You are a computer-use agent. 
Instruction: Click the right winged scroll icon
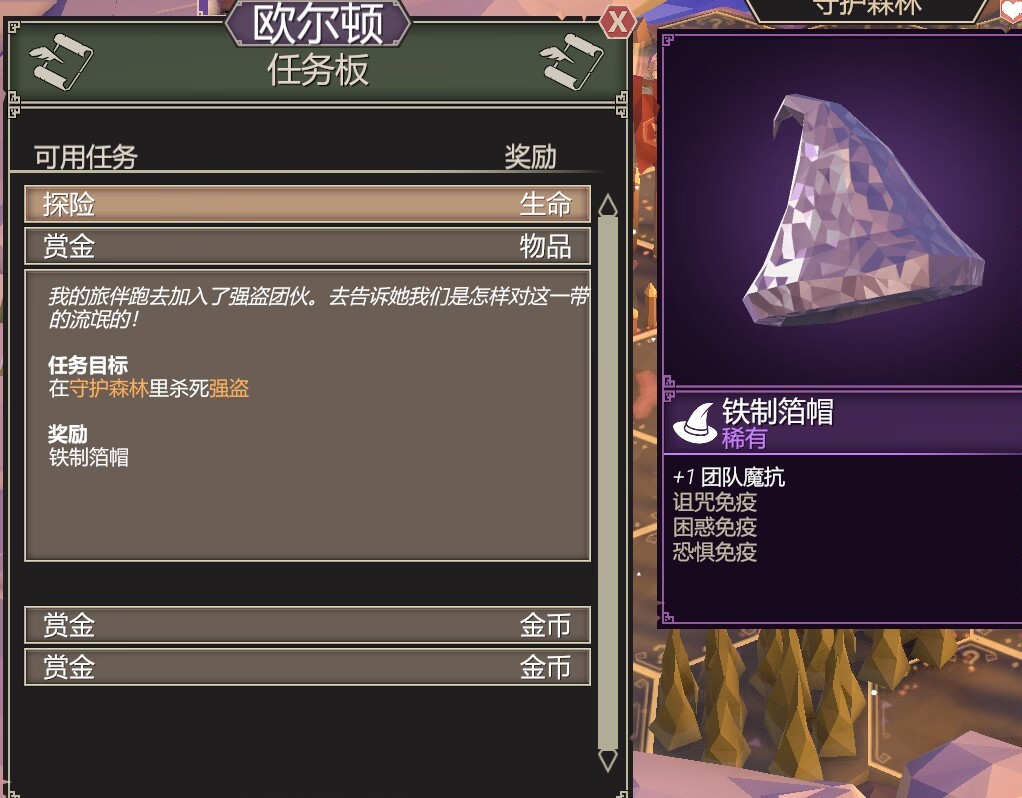(572, 61)
